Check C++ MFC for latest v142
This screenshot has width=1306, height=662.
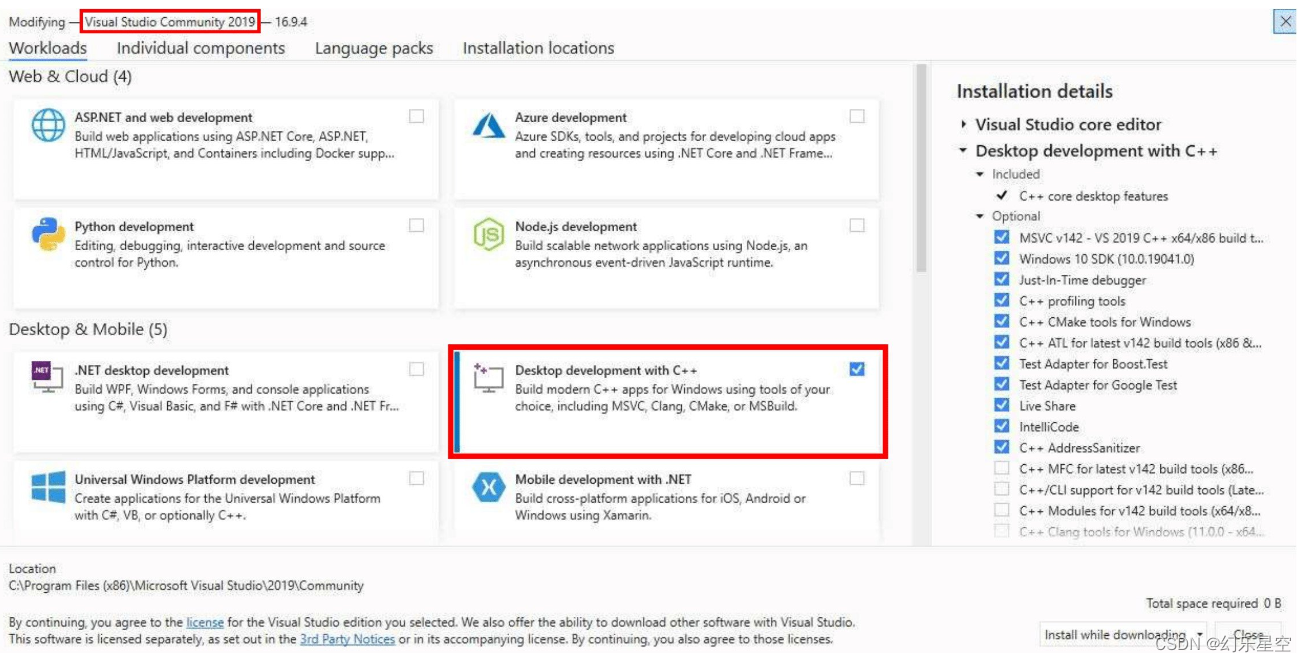pyautogui.click(x=1001, y=469)
